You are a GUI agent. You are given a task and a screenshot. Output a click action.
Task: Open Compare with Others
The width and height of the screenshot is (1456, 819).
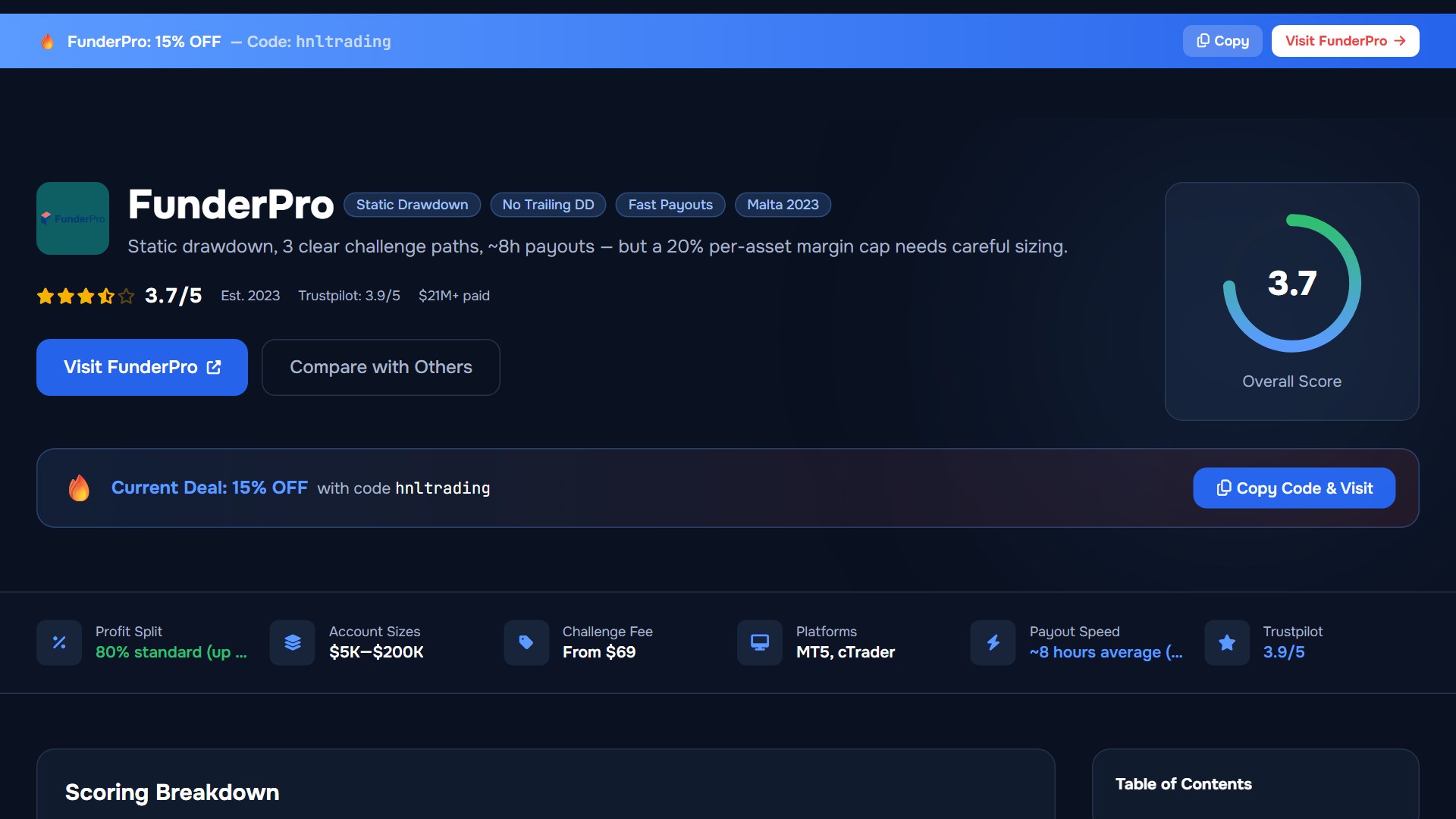click(x=381, y=367)
